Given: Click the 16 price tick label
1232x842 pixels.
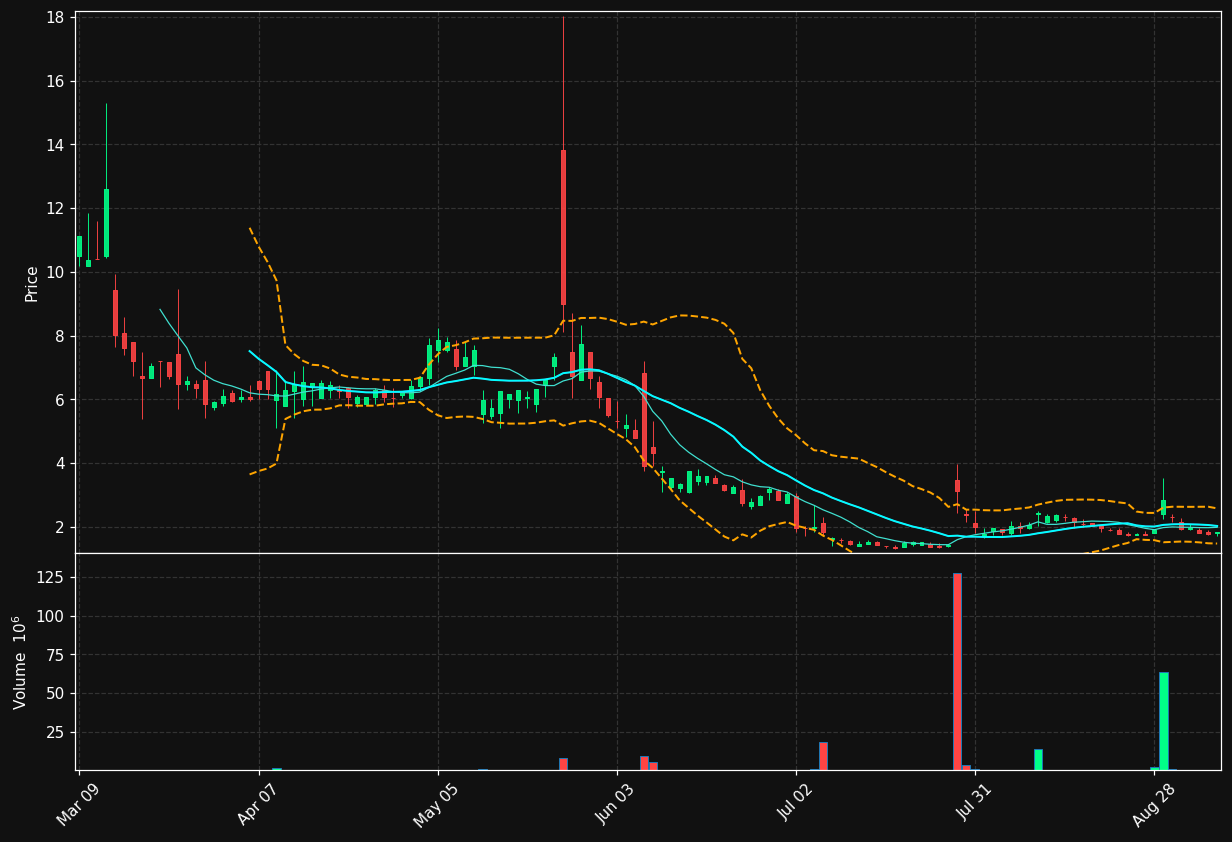Looking at the screenshot, I should [x=56, y=82].
